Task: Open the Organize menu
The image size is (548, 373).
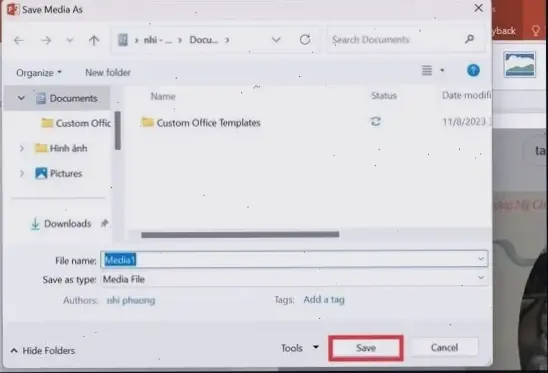Action: [39, 73]
